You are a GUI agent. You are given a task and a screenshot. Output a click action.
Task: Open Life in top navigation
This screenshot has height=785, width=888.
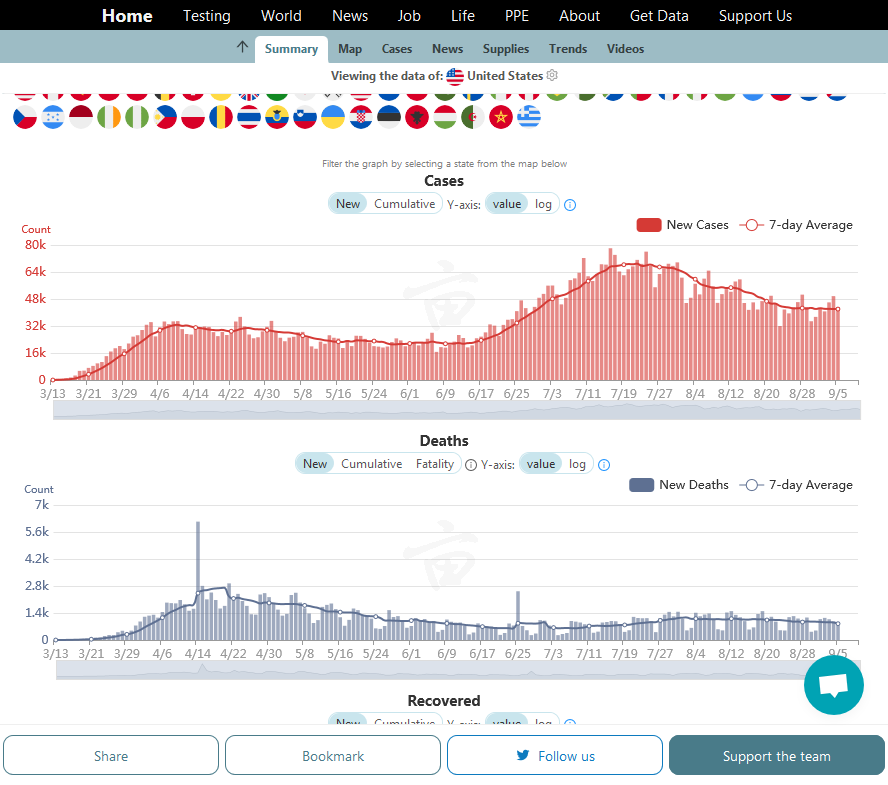[463, 16]
